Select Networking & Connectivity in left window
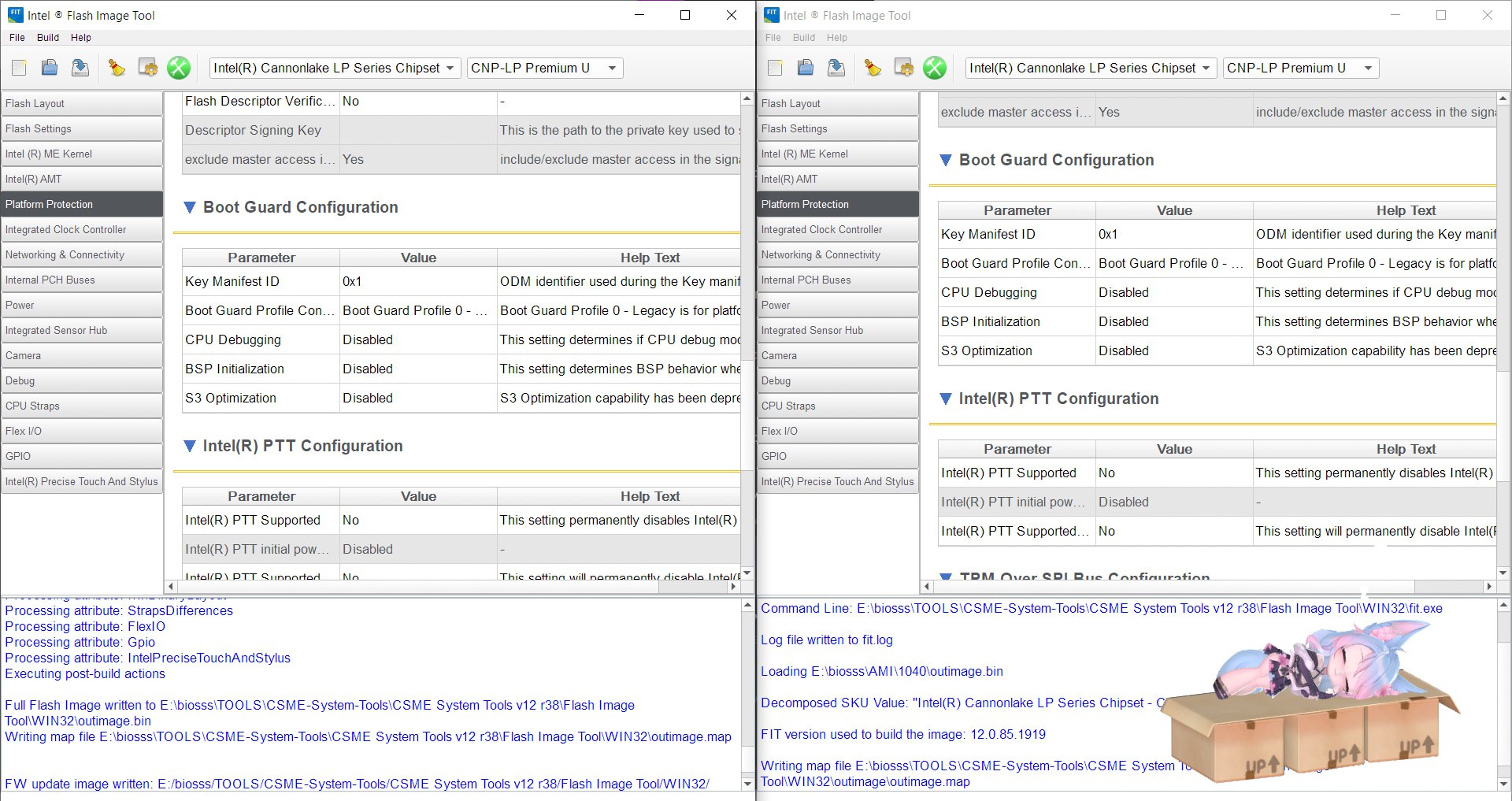Image resolution: width=1512 pixels, height=801 pixels. (x=82, y=254)
